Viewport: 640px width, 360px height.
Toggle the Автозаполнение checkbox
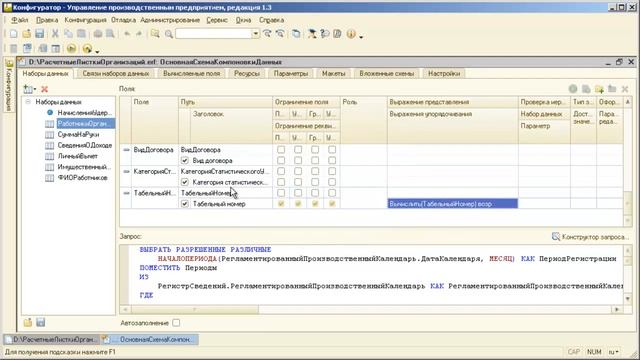coord(176,323)
